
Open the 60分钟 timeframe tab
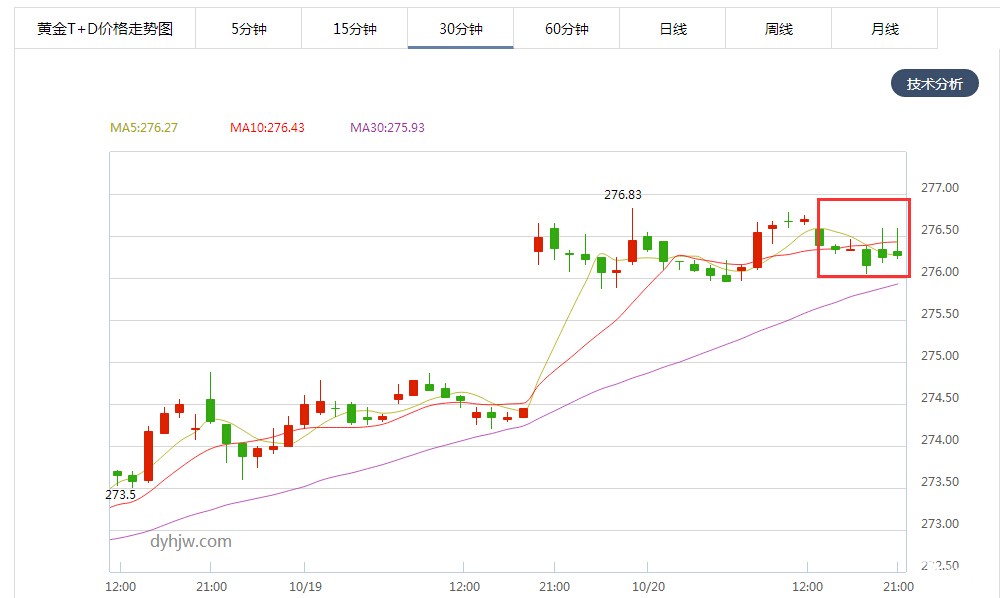point(566,29)
